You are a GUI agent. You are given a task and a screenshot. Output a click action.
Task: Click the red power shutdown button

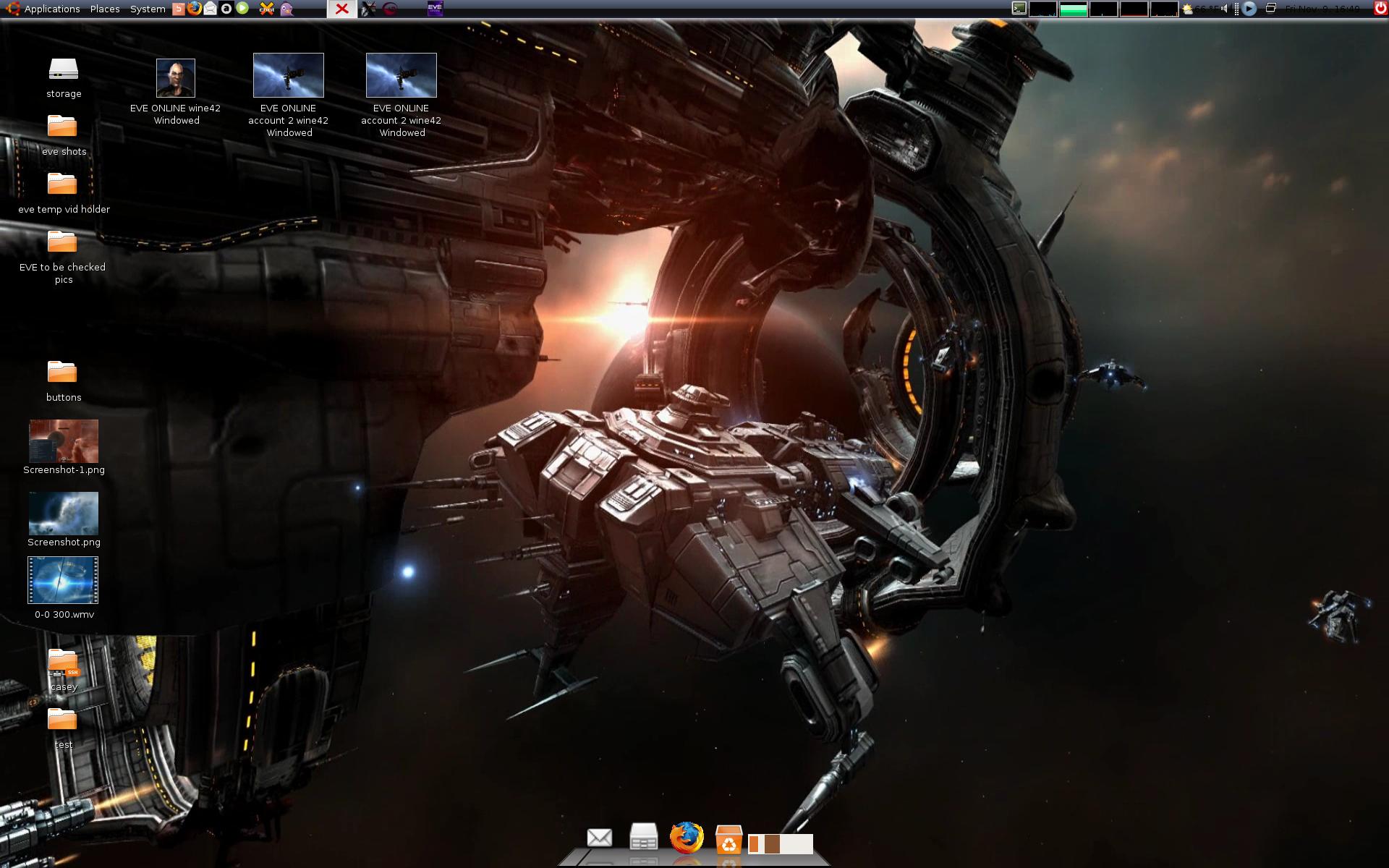[1380, 9]
